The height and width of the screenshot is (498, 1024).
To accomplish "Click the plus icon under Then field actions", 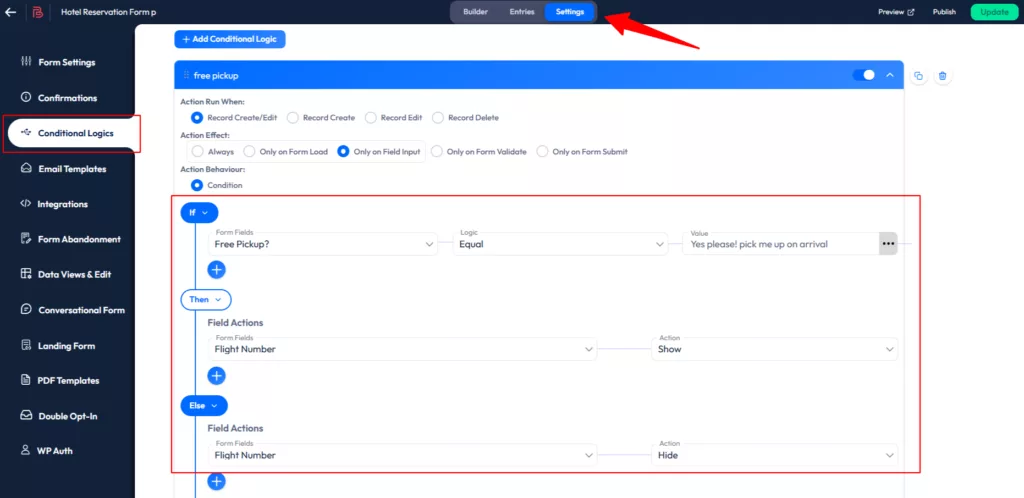I will click(216, 376).
